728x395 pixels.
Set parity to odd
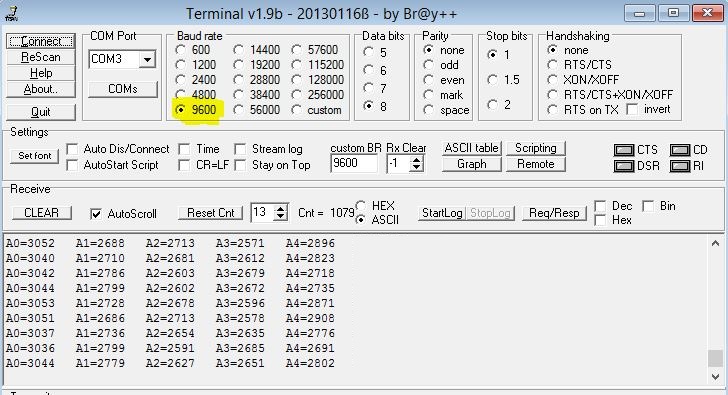pyautogui.click(x=429, y=65)
